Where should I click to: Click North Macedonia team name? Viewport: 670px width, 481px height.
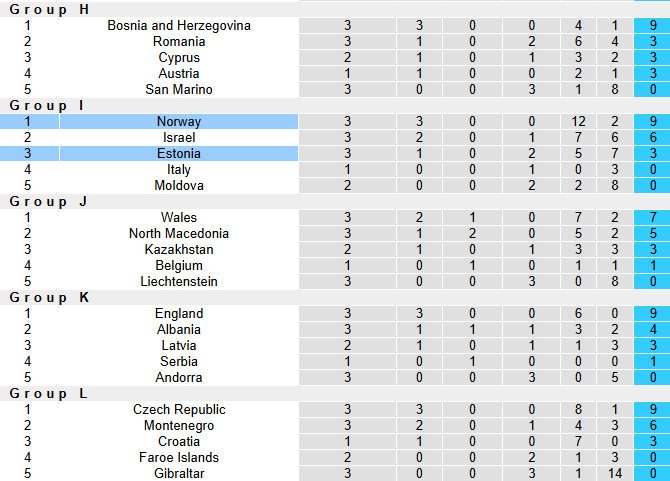[179, 234]
